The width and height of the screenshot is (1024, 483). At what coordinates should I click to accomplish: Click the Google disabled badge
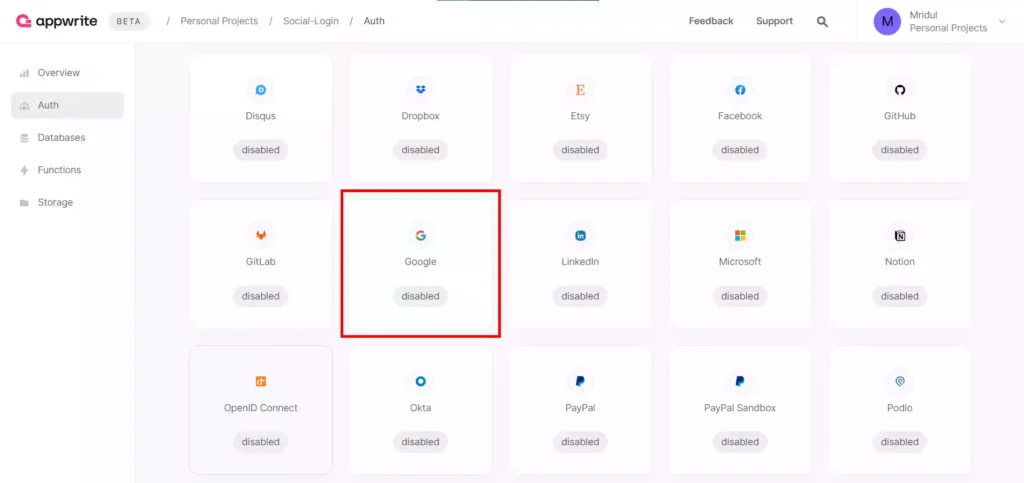point(421,296)
